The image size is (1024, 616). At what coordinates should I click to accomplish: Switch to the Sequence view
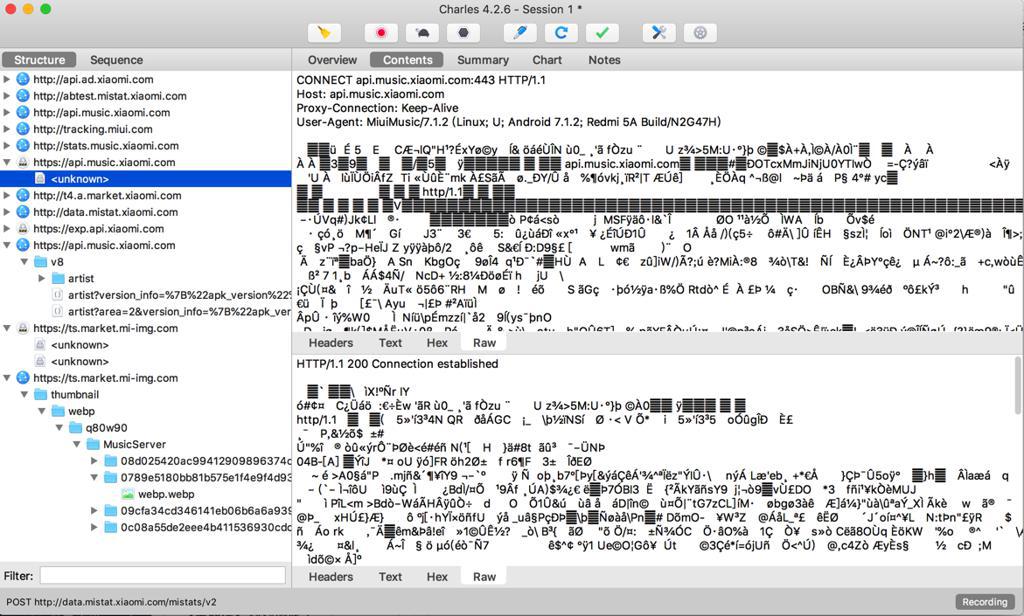[x=116, y=59]
